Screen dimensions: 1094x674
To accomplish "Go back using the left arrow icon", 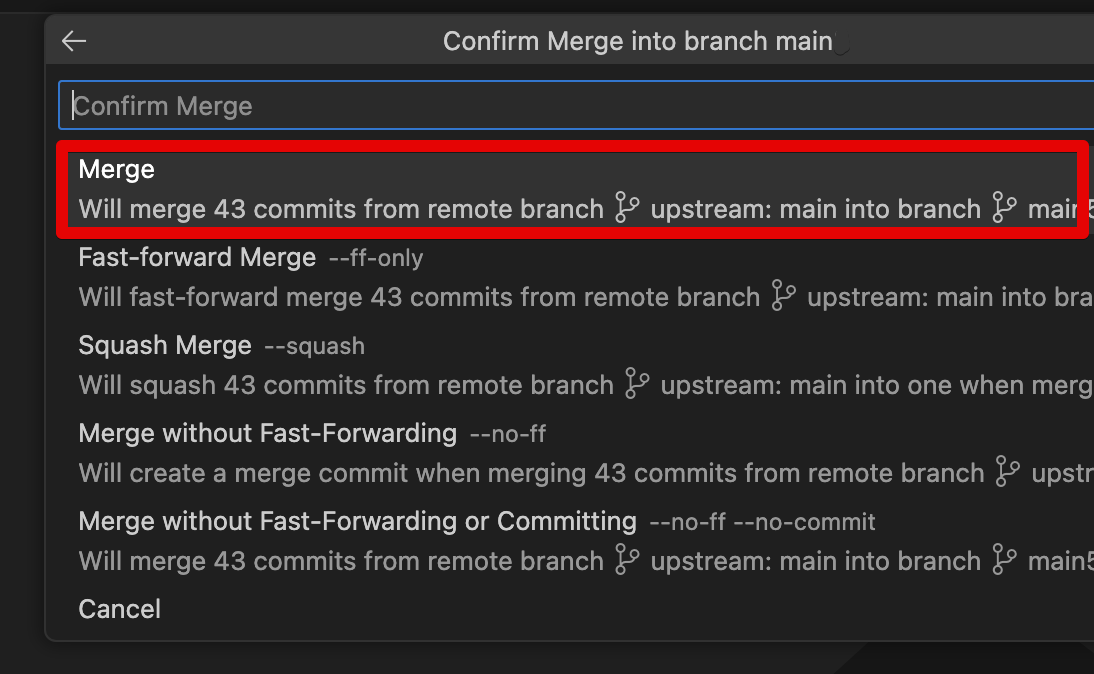I will 73,41.
